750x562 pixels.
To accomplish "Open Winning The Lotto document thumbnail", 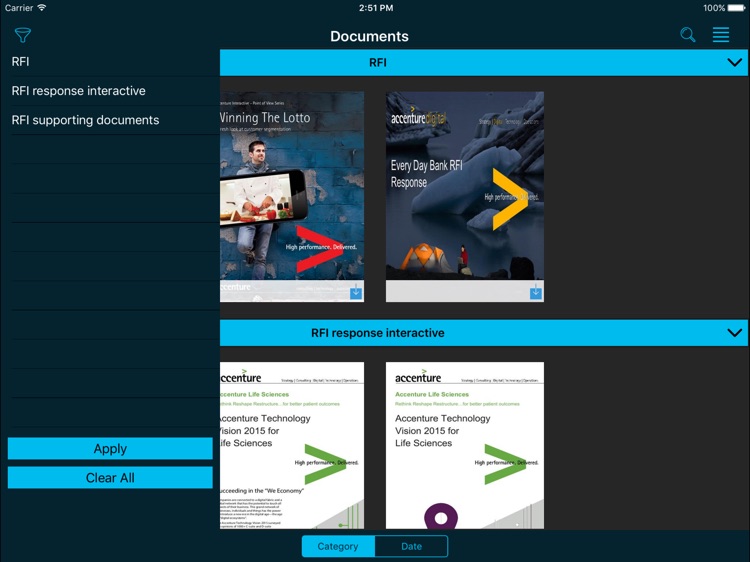I will (292, 197).
